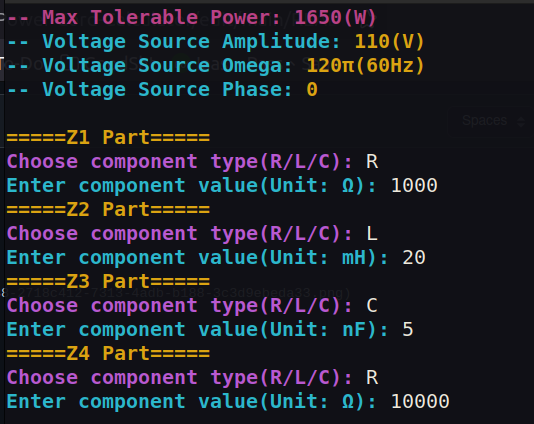
Task: Click the Z4 value 10000
Action: tap(420, 402)
